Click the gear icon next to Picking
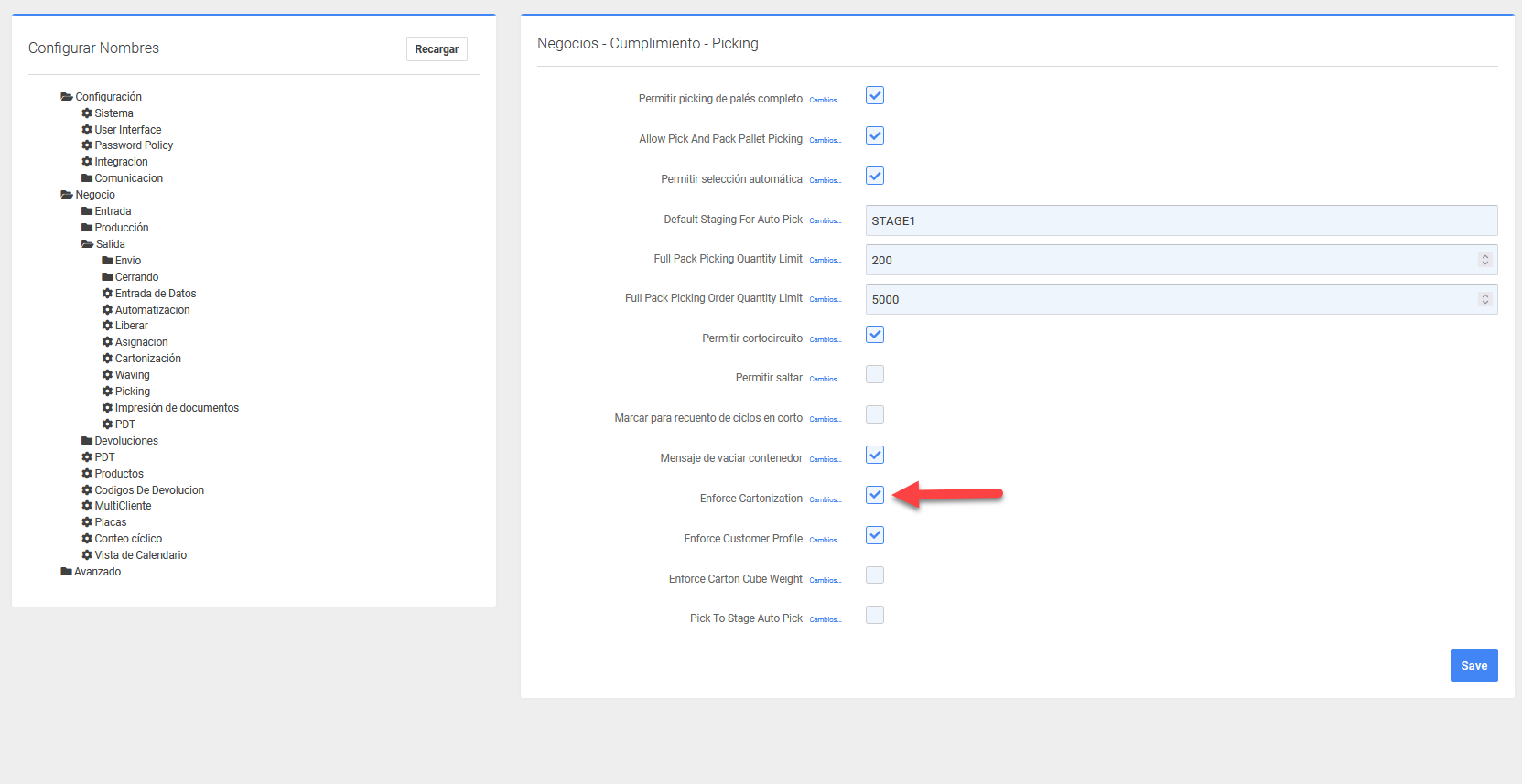The image size is (1522, 784). (107, 392)
